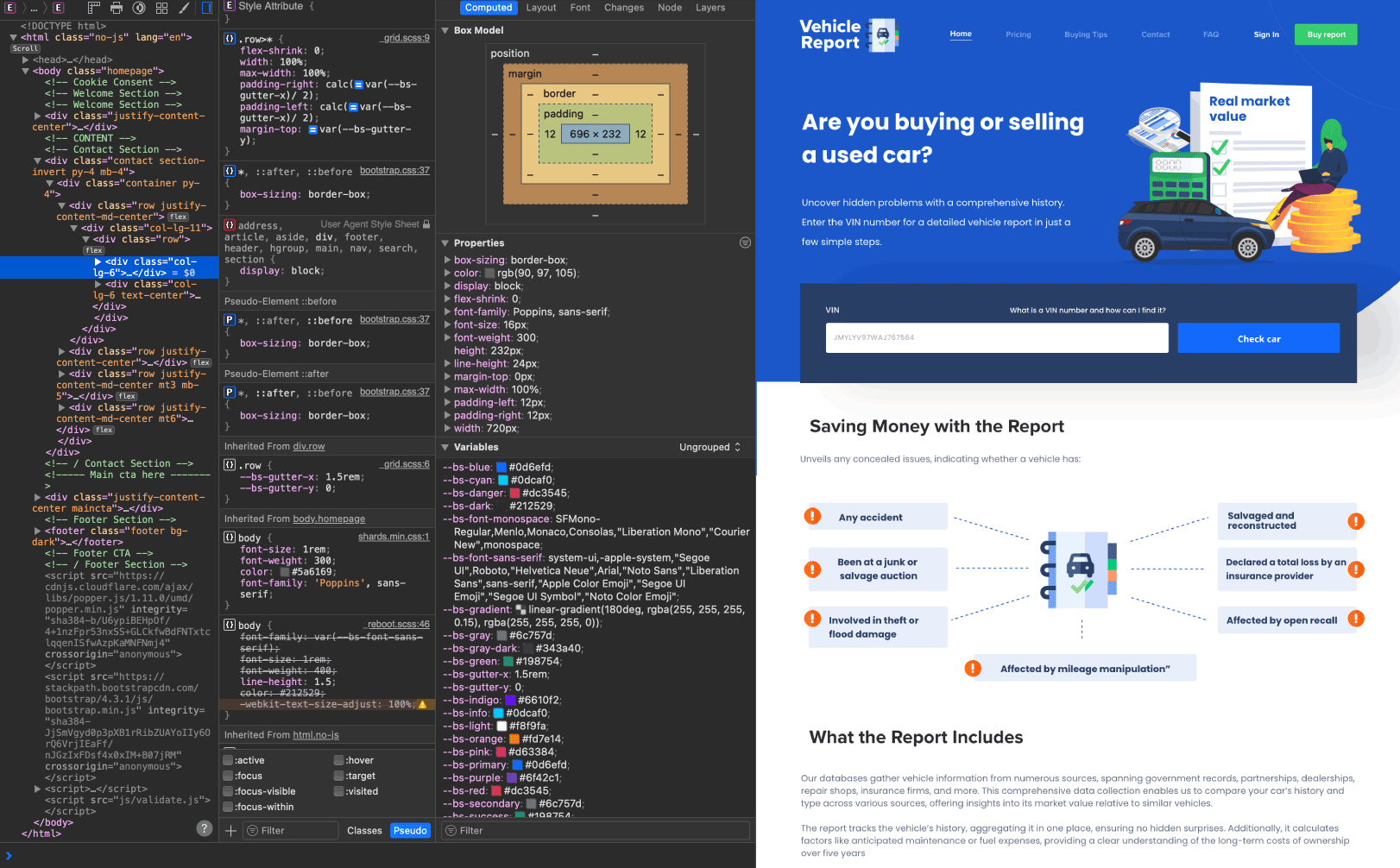Open the Ungrouped variables dropdown
This screenshot has height=868, width=1400.
click(x=709, y=447)
